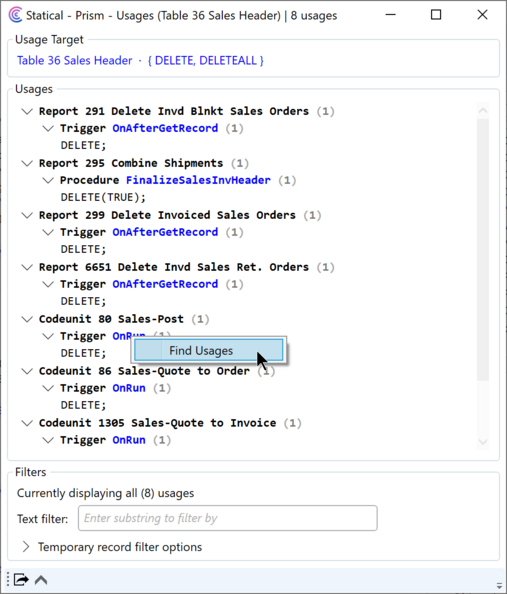507x594 pixels.
Task: Select the DELETE; line under Codeunit 86
Action: point(83,405)
